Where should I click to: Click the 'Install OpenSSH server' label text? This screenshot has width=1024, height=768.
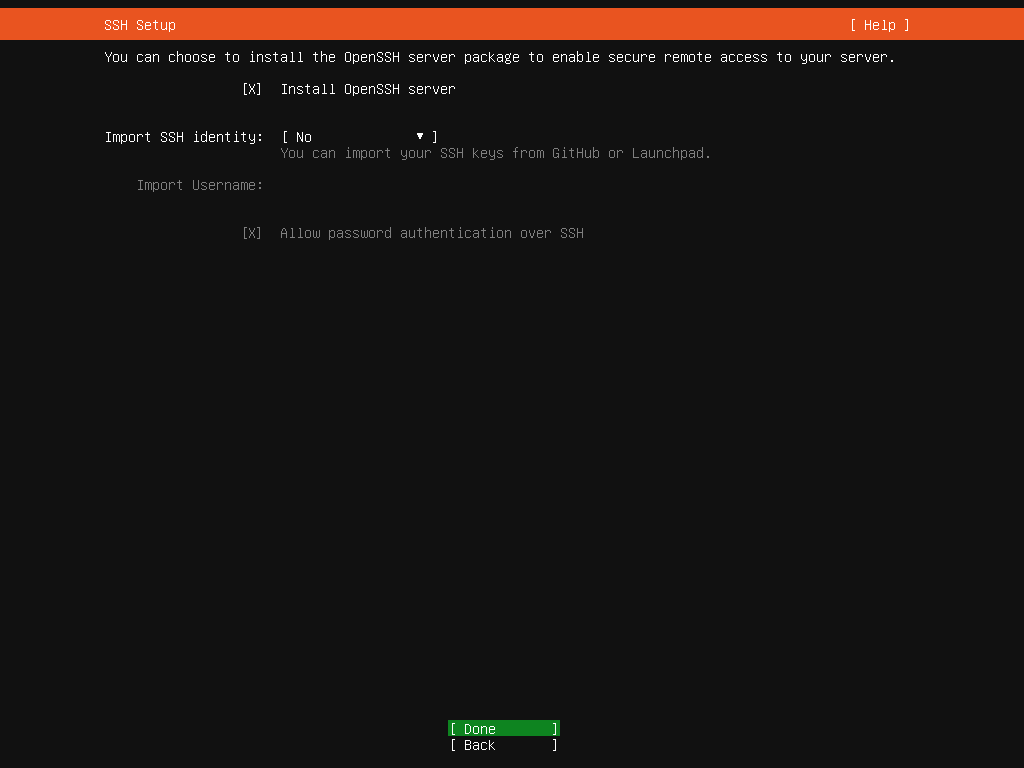point(367,89)
